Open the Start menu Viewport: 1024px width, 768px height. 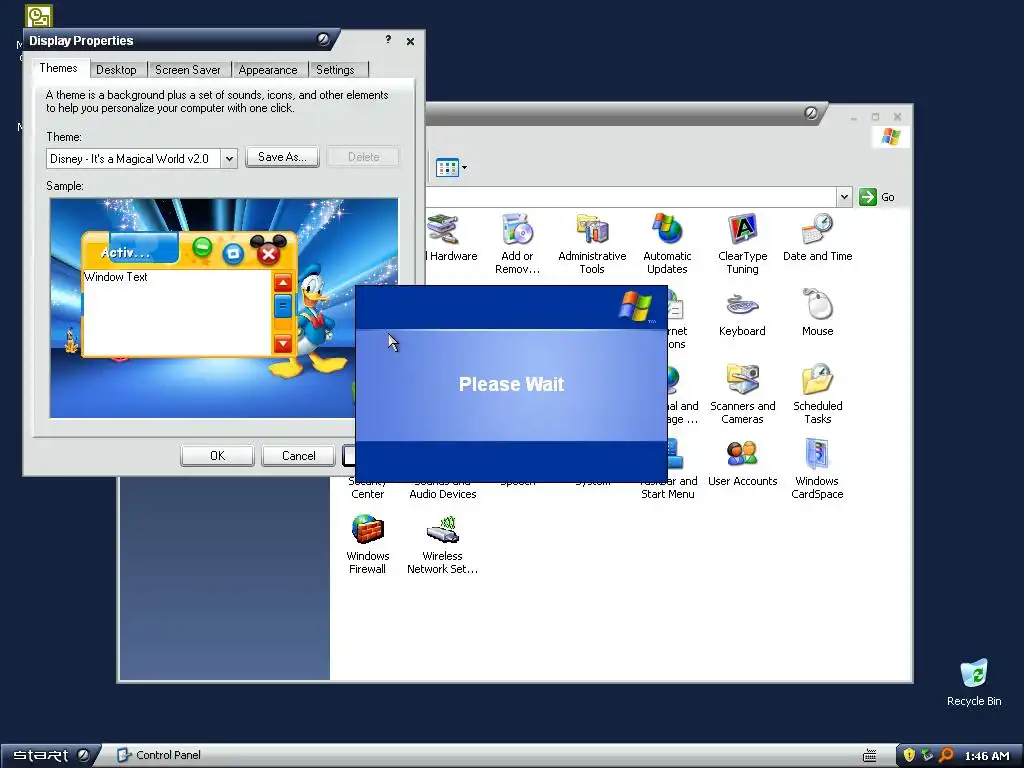pyautogui.click(x=51, y=755)
